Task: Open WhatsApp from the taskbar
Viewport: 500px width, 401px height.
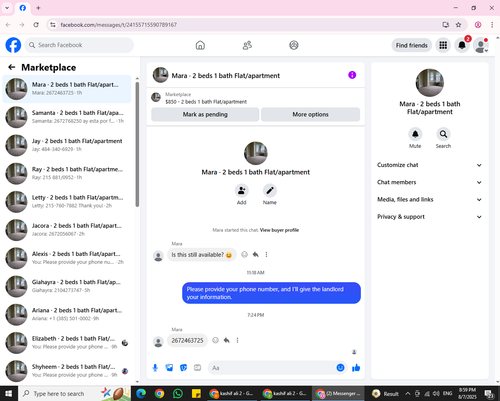Action: (x=178, y=394)
